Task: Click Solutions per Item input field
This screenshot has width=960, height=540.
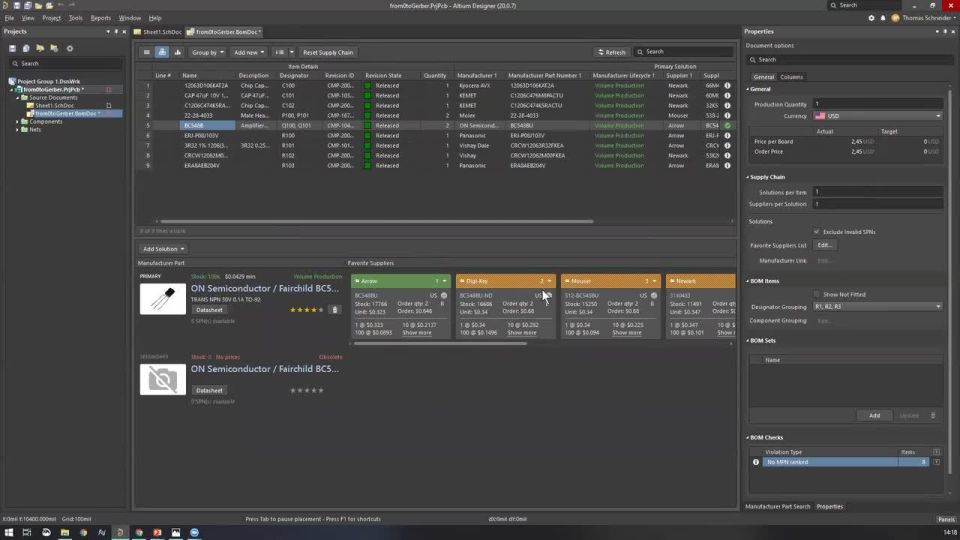Action: 877,192
